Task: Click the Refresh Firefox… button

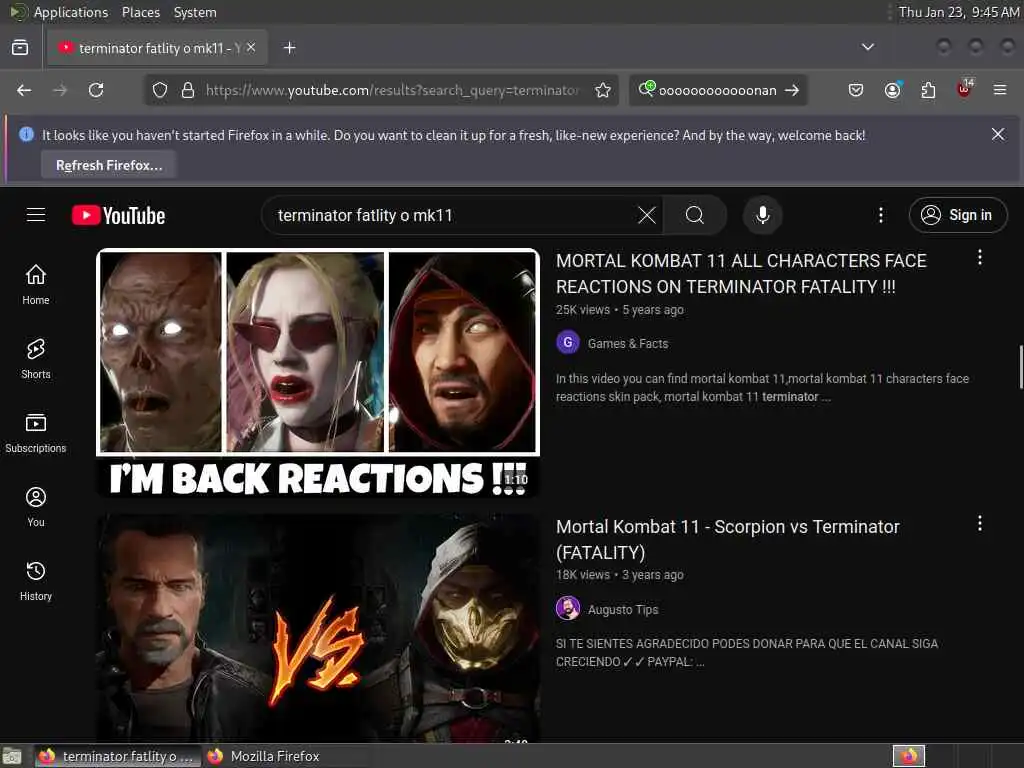Action: 109,165
